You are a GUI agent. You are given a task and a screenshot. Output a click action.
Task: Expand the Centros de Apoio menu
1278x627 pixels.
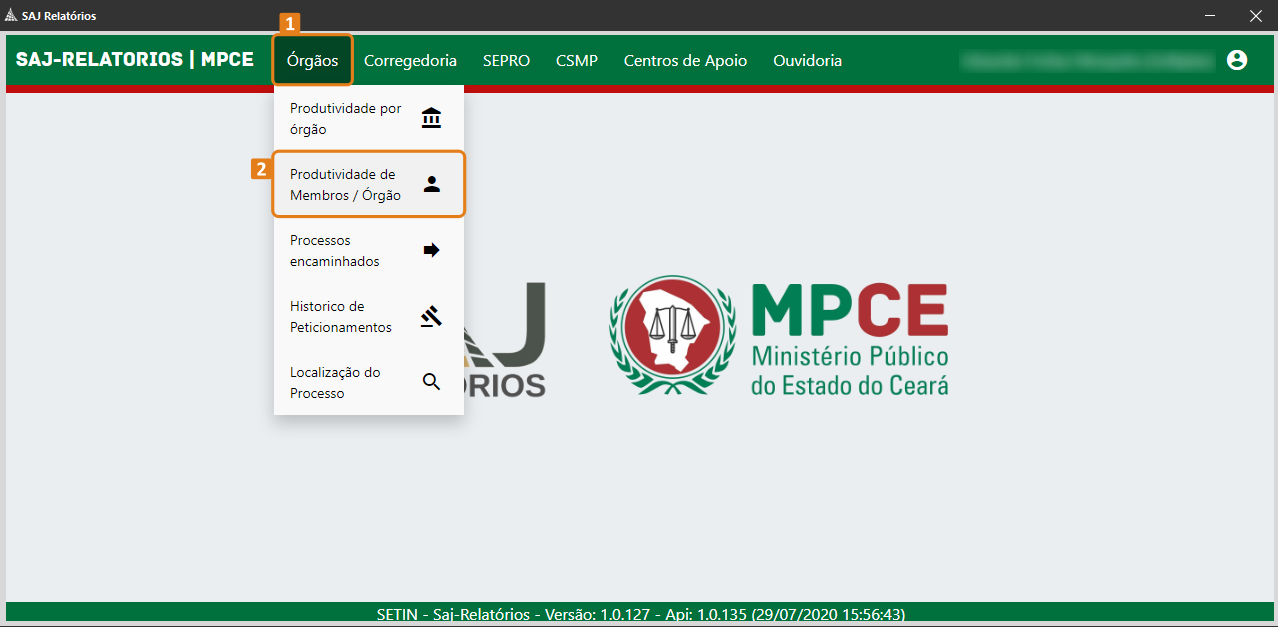(685, 60)
